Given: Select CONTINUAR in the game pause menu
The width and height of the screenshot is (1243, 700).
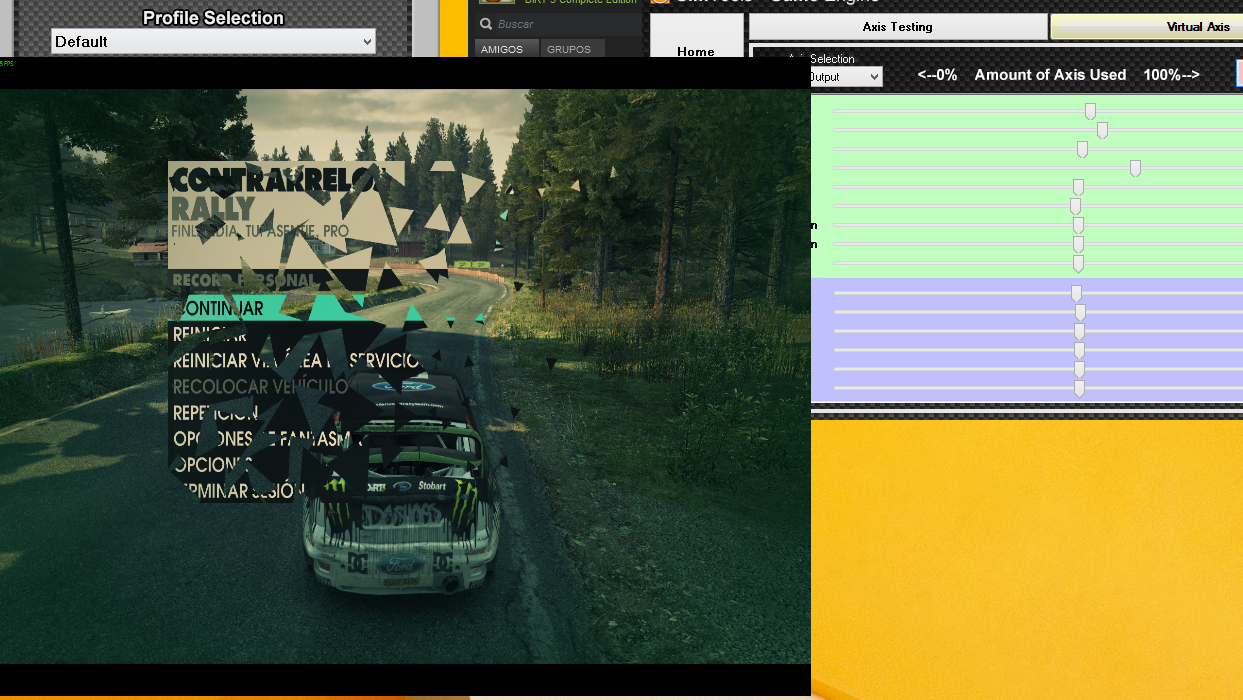Looking at the screenshot, I should point(219,308).
